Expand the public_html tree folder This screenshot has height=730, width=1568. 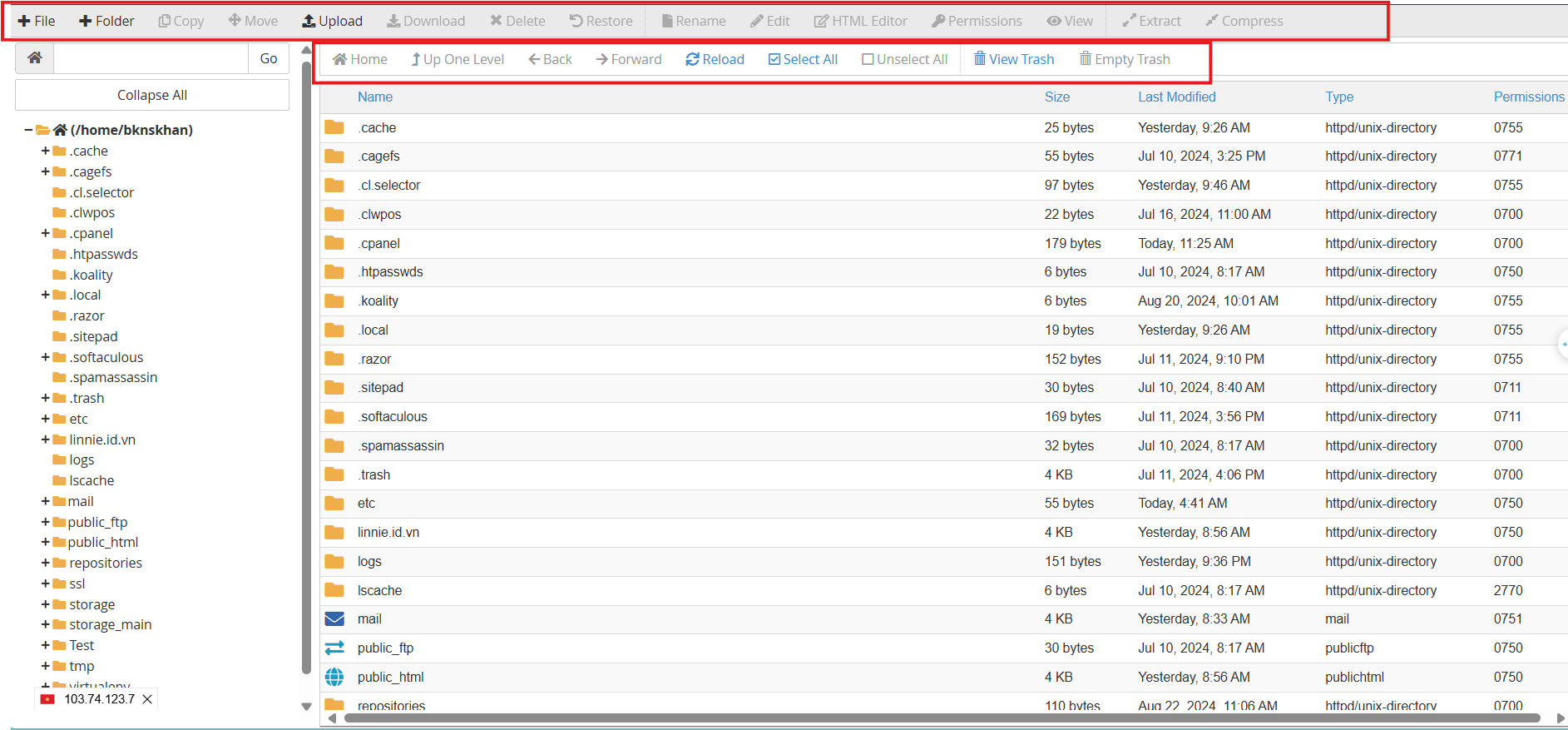pos(46,542)
